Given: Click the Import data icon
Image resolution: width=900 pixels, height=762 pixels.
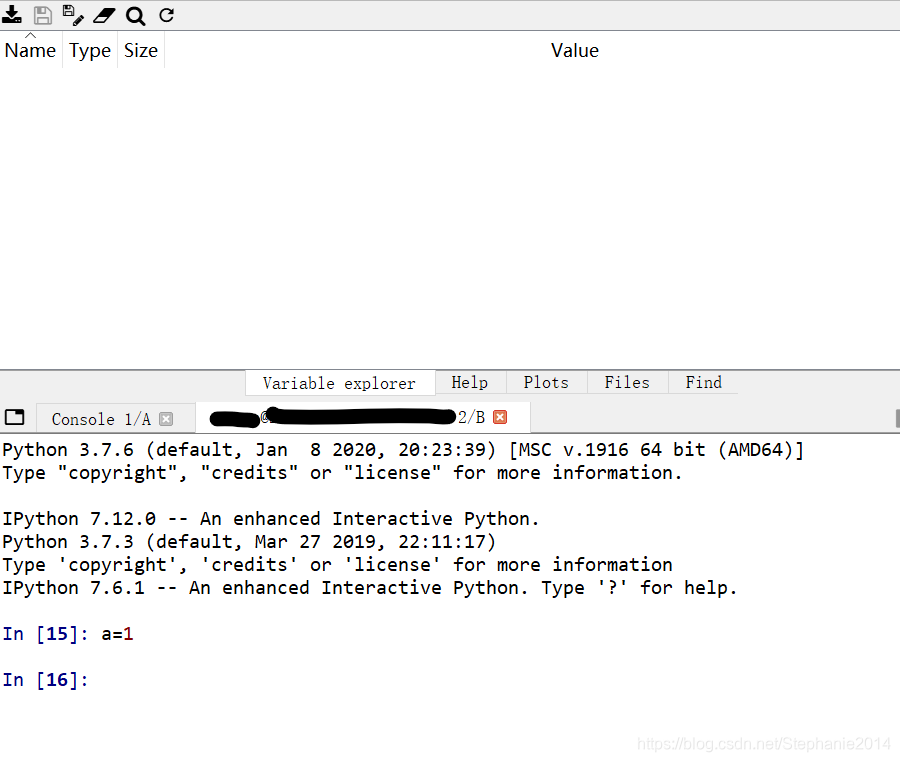Looking at the screenshot, I should 11,15.
